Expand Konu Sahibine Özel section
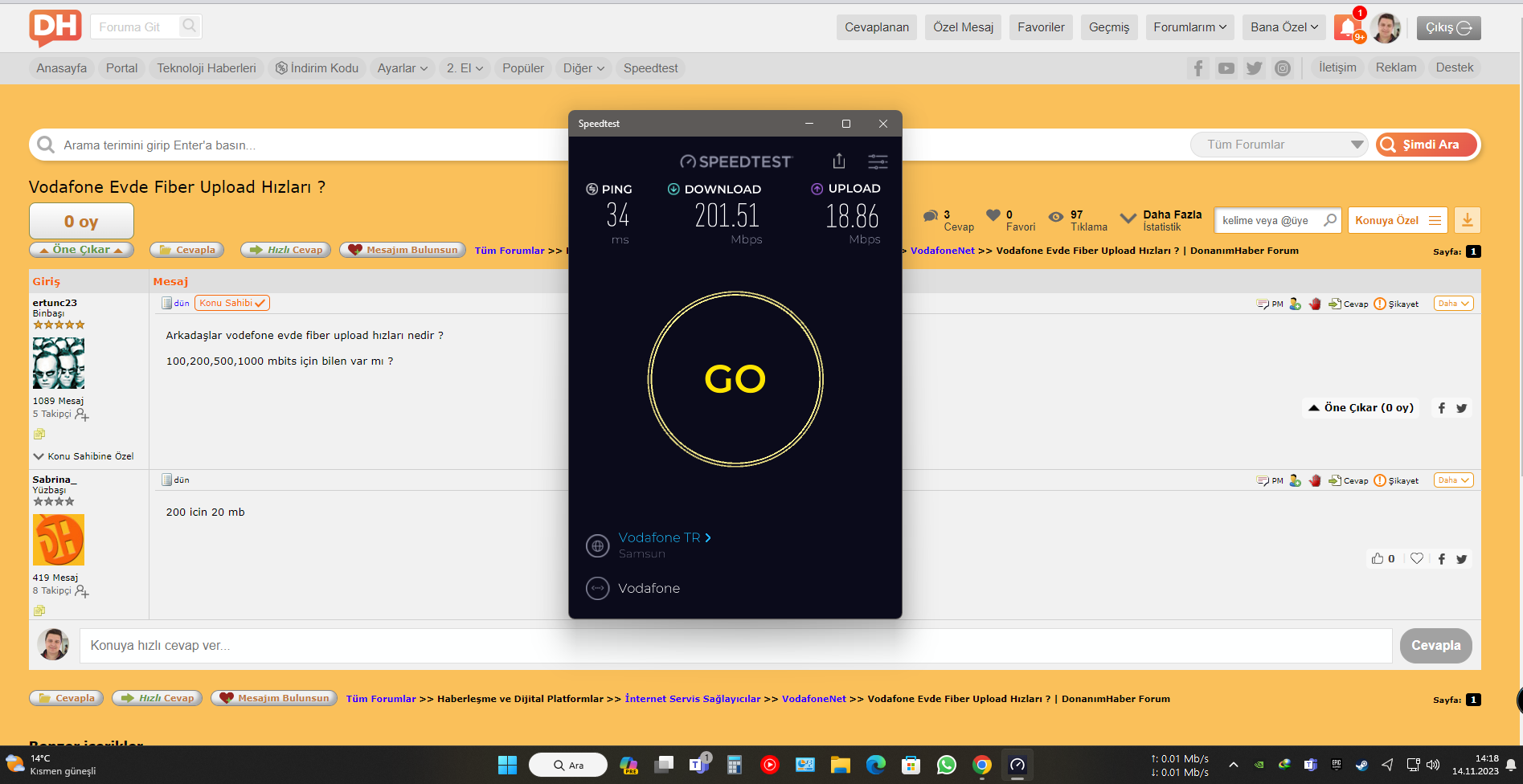 click(83, 456)
